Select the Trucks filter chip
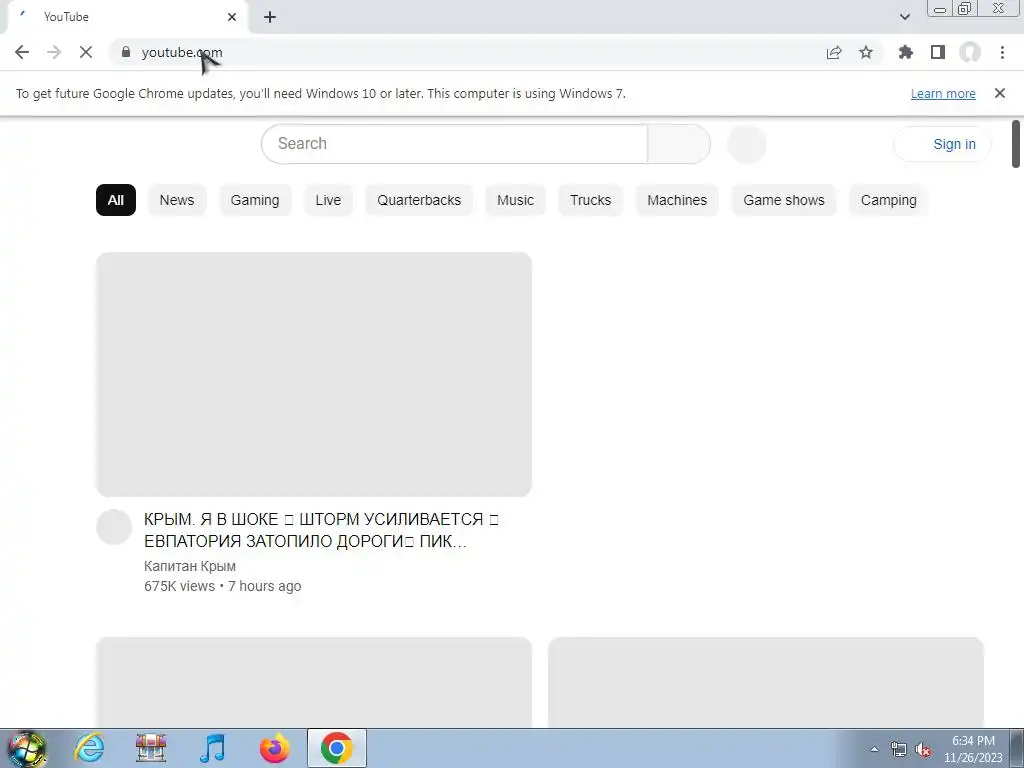 590,200
